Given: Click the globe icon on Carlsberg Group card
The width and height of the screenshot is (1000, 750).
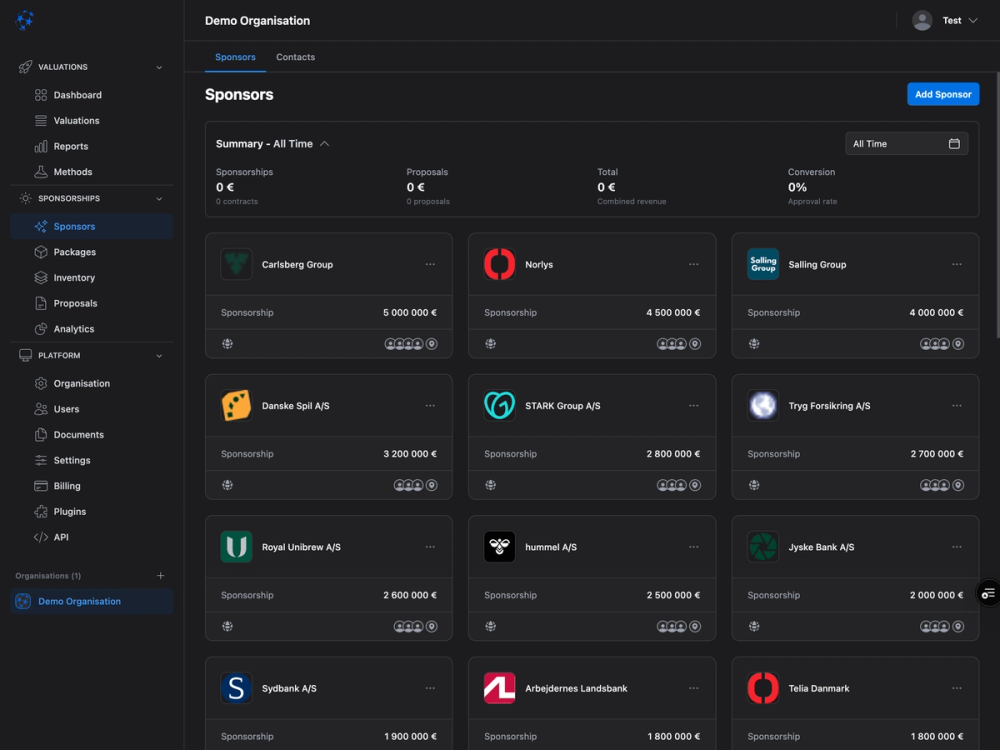Looking at the screenshot, I should coord(227,343).
